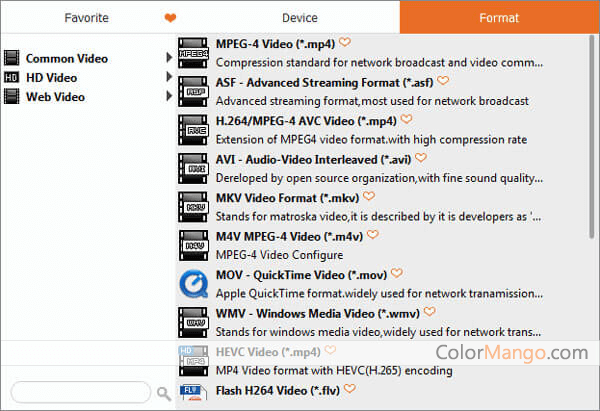Choose MKV Video Format (*.mkv)

coord(287,198)
